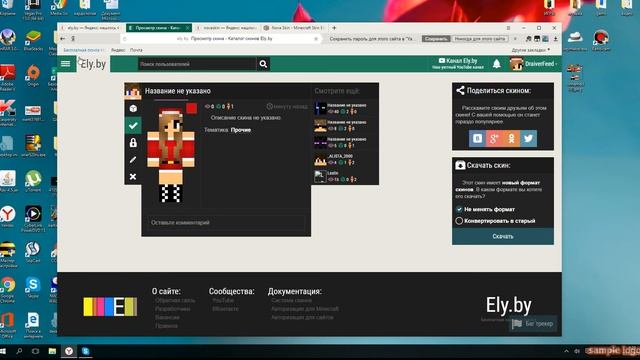This screenshot has width=640, height=360.
Task: Click the red square color swatch
Action: [191, 108]
